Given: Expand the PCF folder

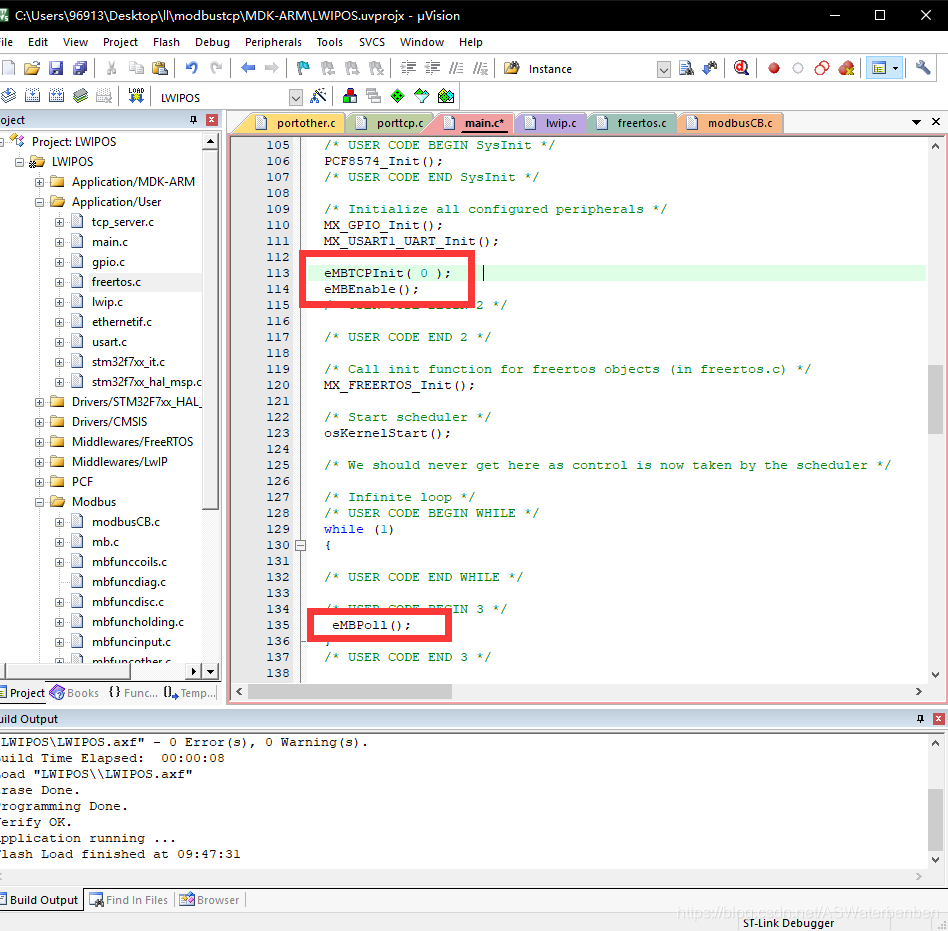Looking at the screenshot, I should (x=39, y=482).
